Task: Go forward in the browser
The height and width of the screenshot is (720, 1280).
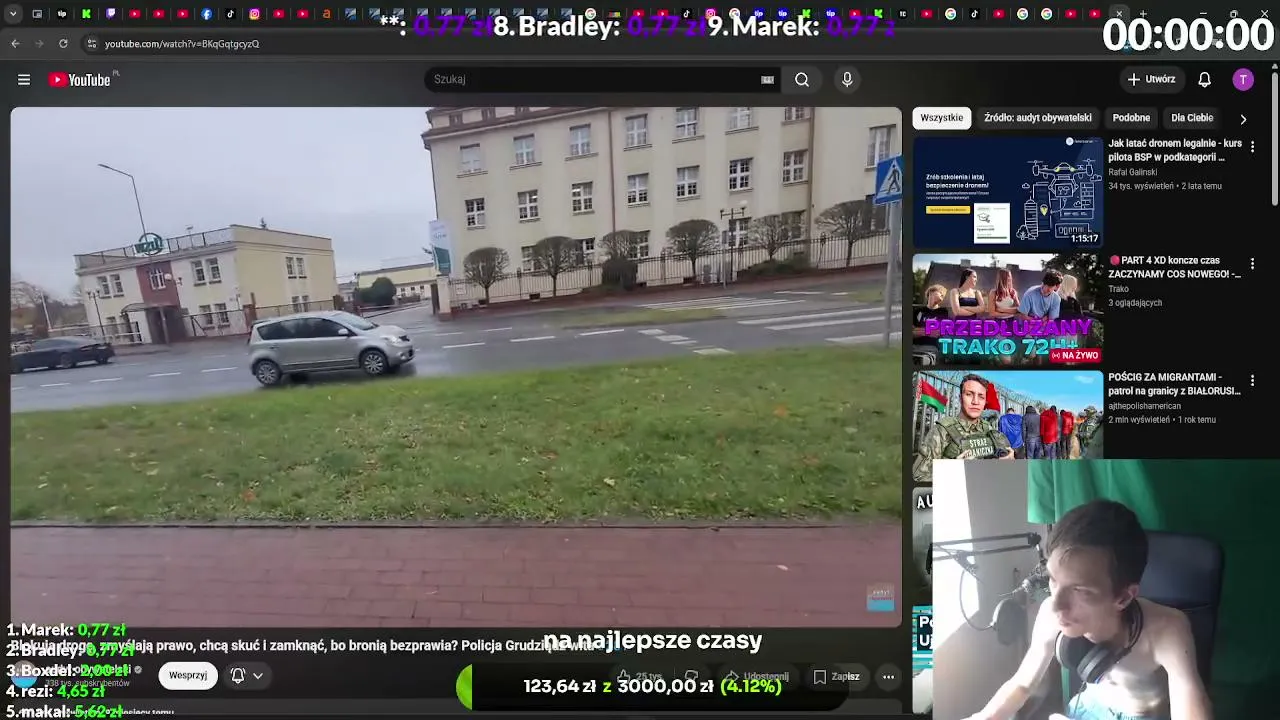Action: [x=39, y=44]
